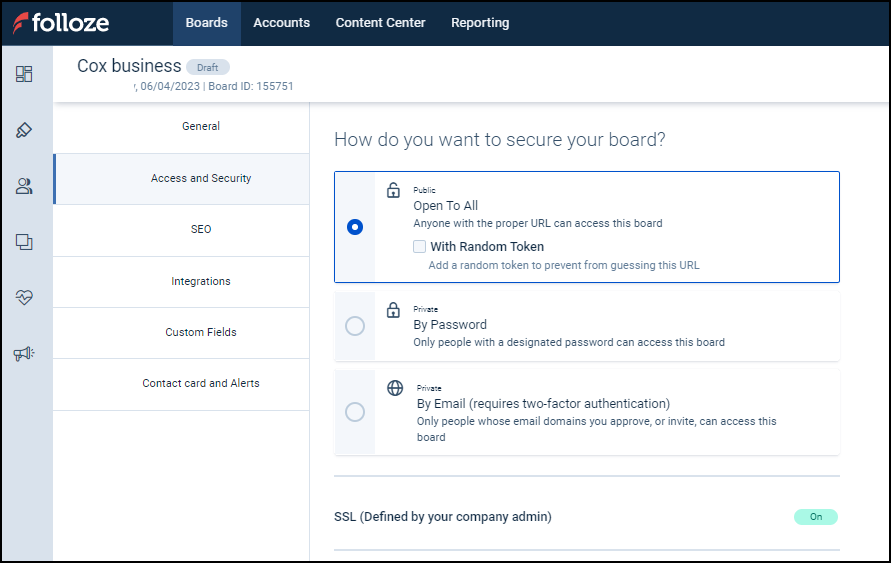Screen dimensions: 891x563
Task: Open the overlapping windows icon in sidebar
Action: point(24,242)
